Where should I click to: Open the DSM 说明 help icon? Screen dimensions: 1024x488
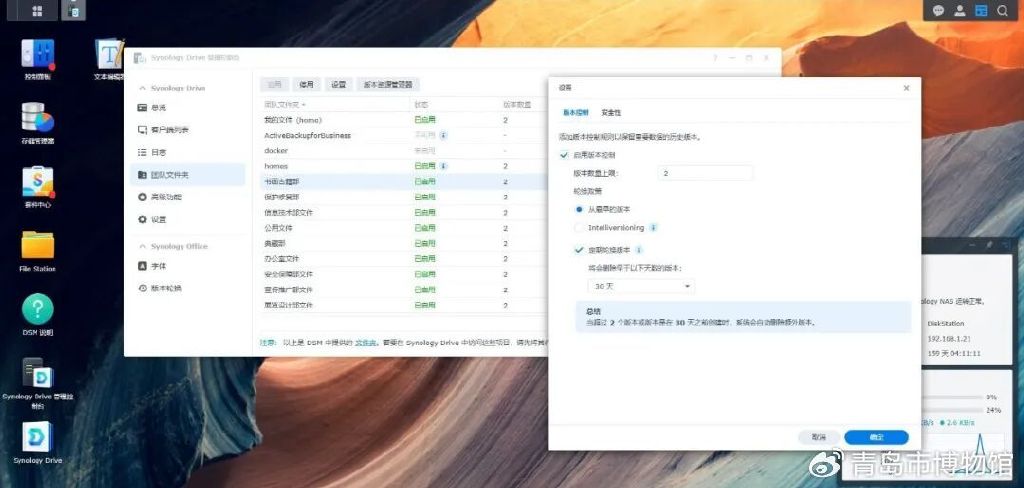[38, 309]
